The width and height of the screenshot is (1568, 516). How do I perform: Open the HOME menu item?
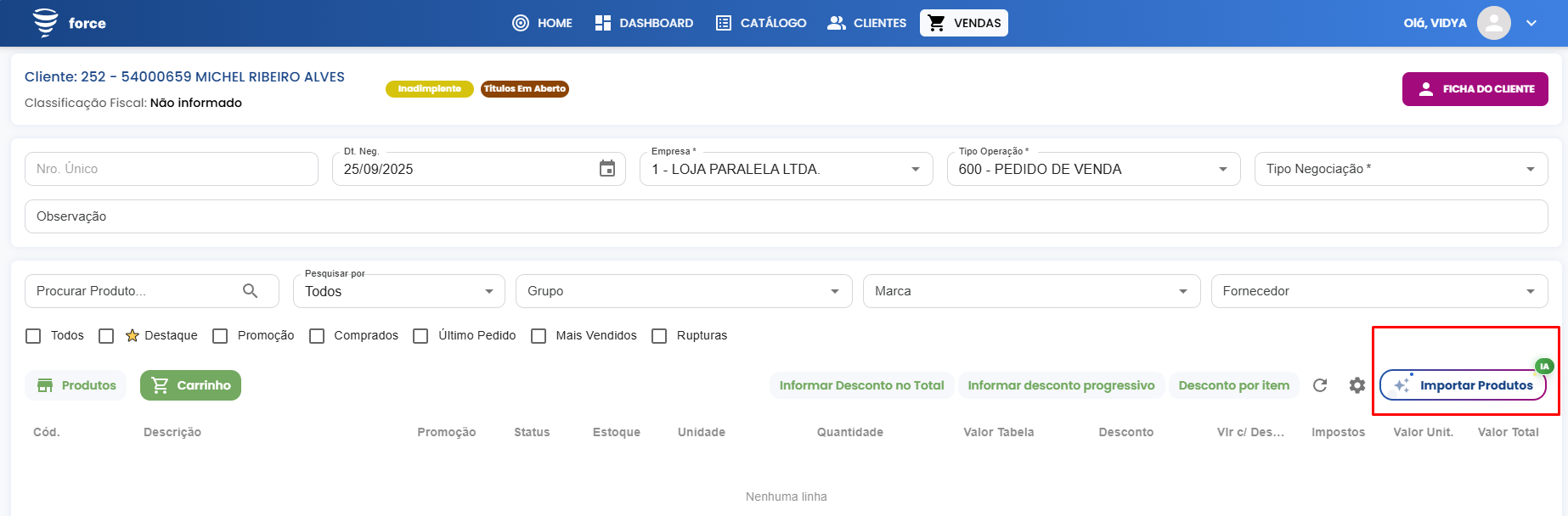pyautogui.click(x=543, y=23)
